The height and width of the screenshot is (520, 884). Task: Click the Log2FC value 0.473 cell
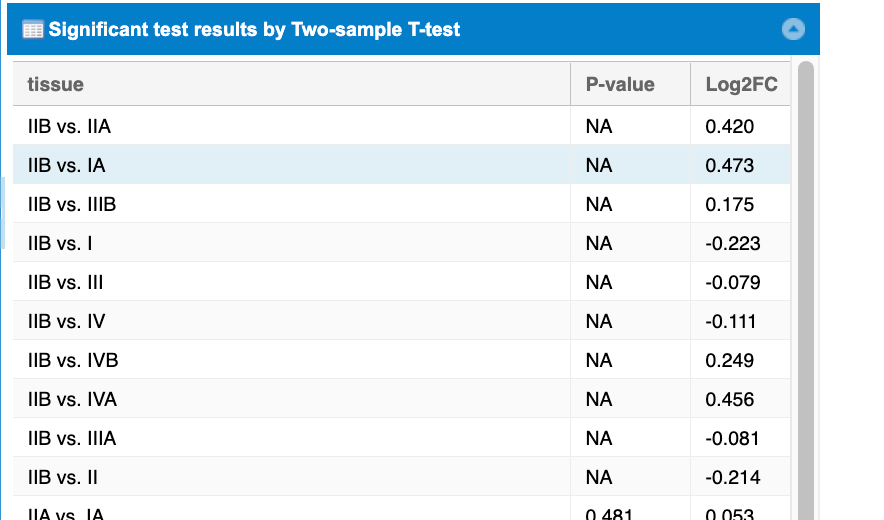730,166
